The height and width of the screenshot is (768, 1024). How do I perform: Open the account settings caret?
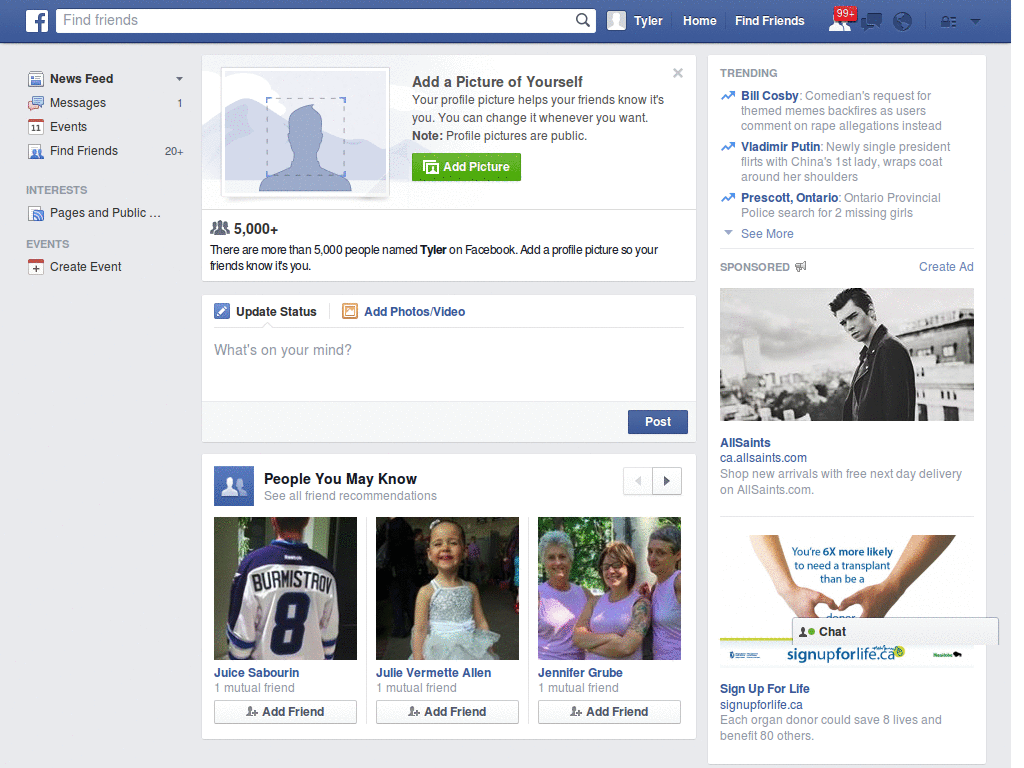click(x=975, y=20)
